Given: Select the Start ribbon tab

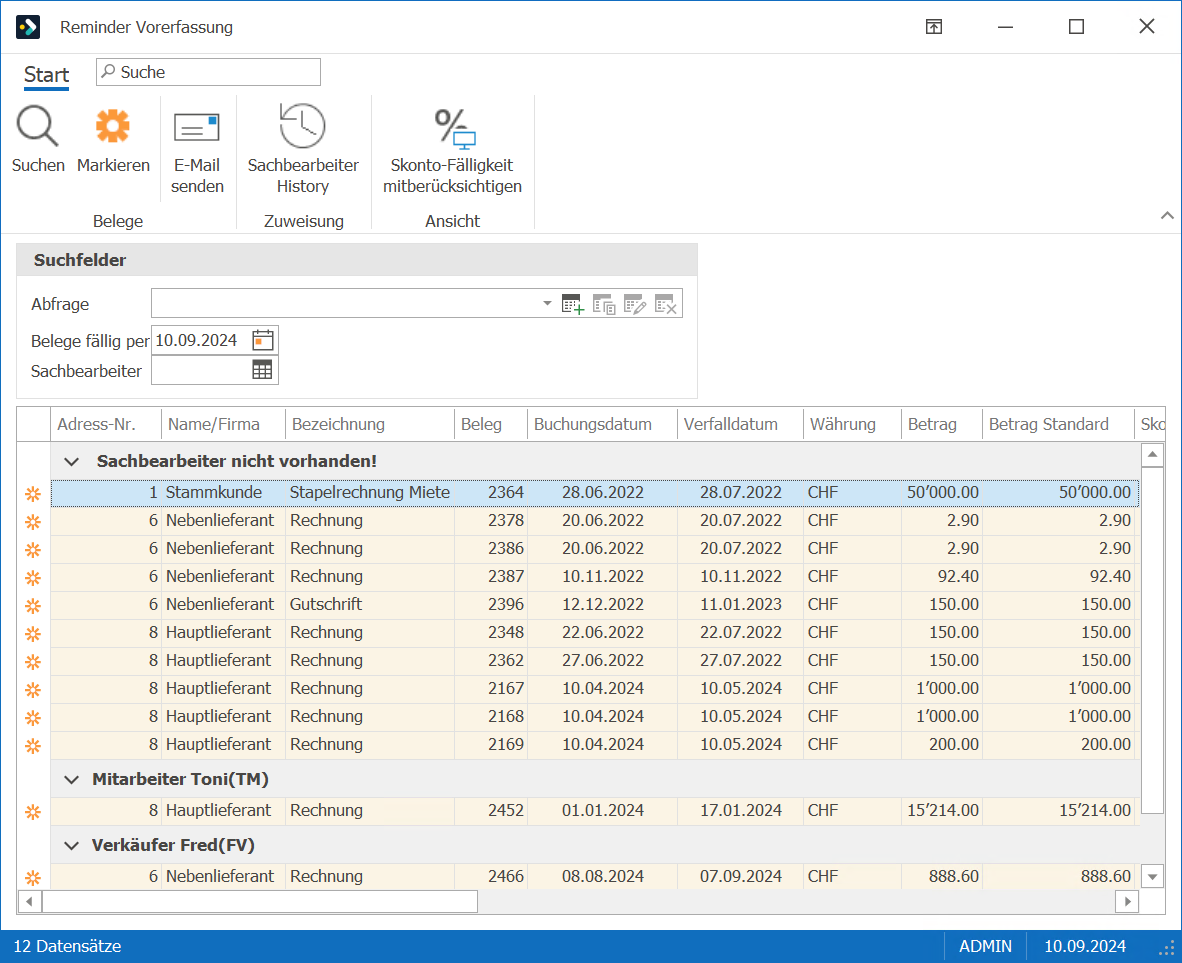Looking at the screenshot, I should click(x=46, y=75).
